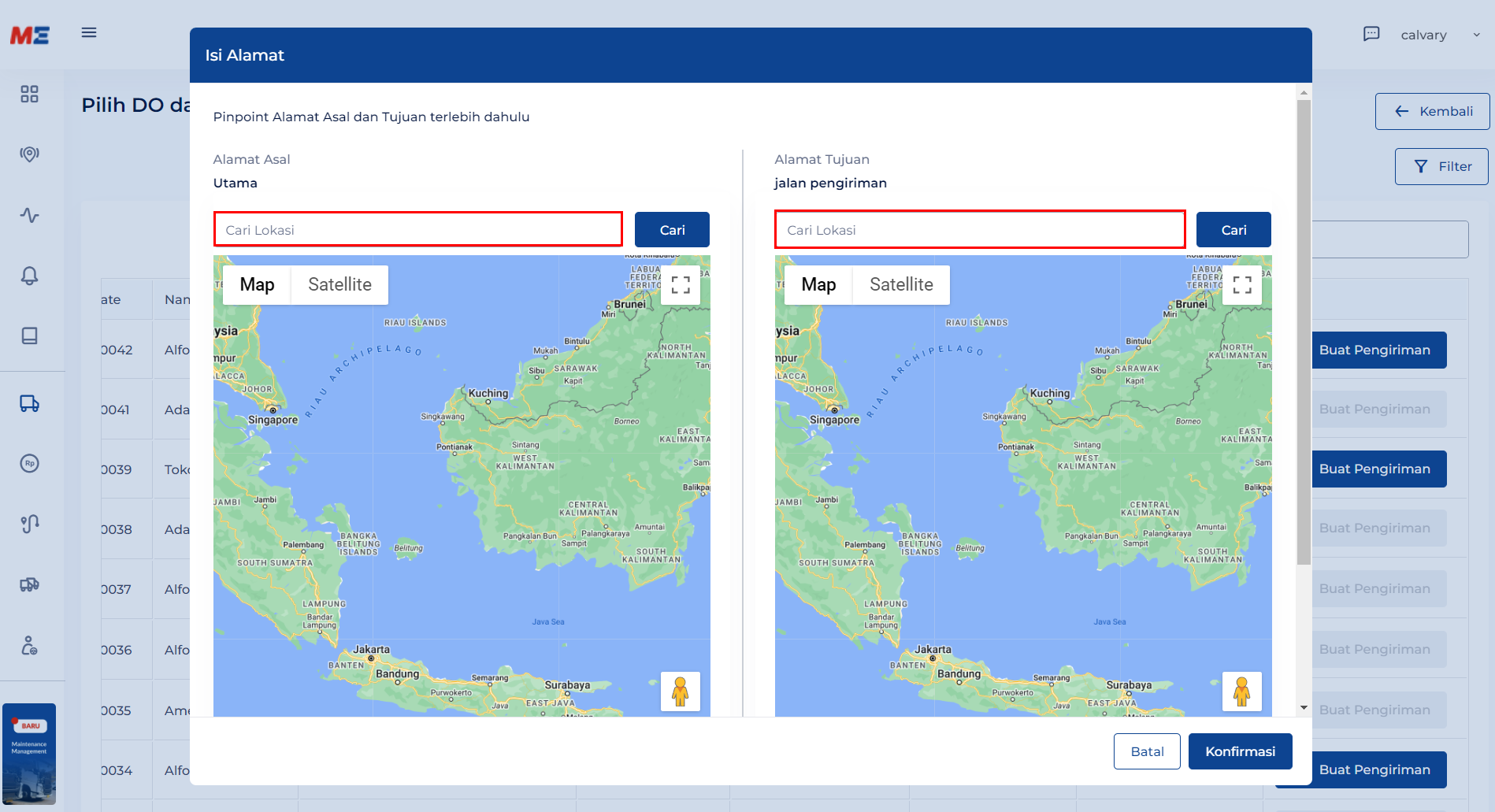Switch Alamat Tujuan map to Satellite view
Image resolution: width=1495 pixels, height=812 pixels.
901,285
